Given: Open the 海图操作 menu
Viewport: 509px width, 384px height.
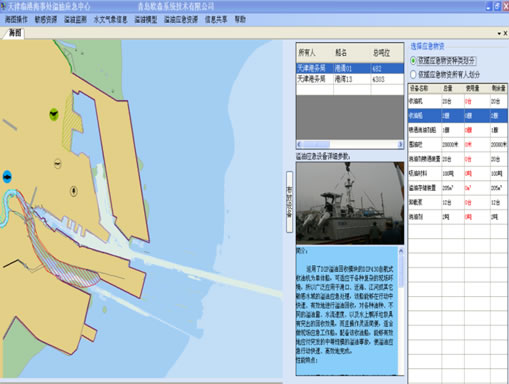Looking at the screenshot, I should point(16,20).
